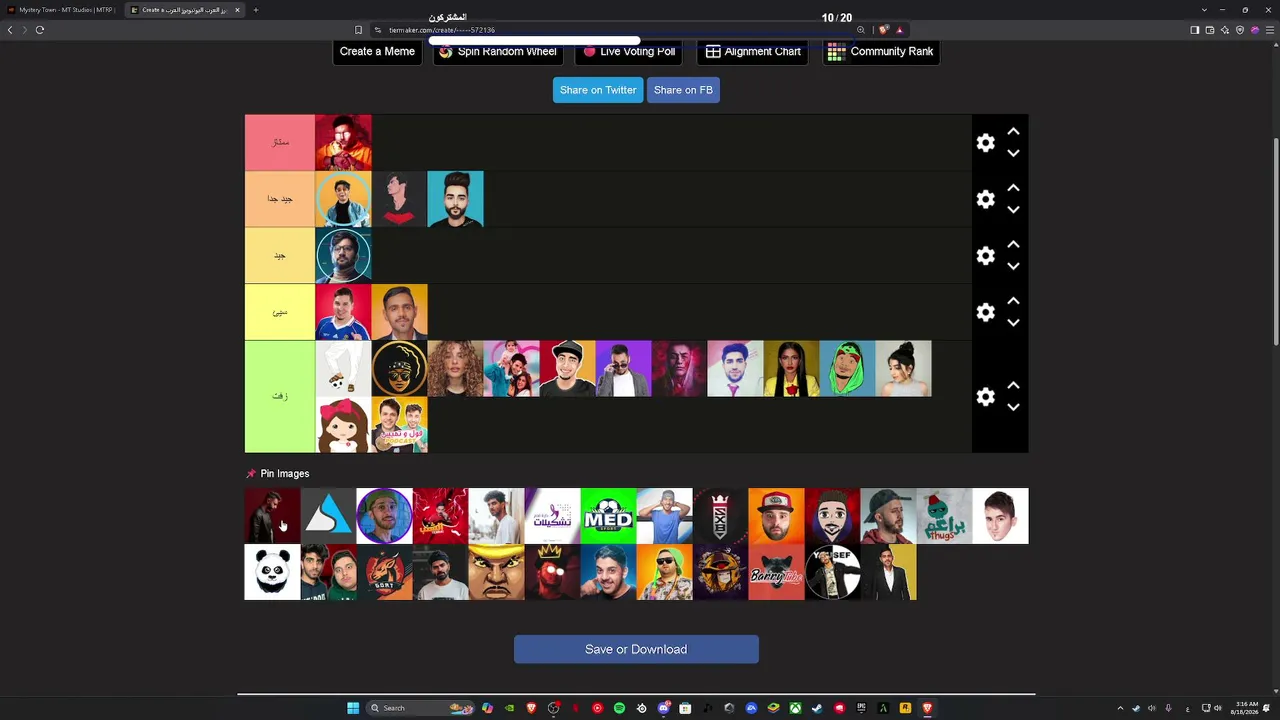Screen dimensions: 1280x720
Task: Move the سيئ tier row down
Action: [1013, 323]
